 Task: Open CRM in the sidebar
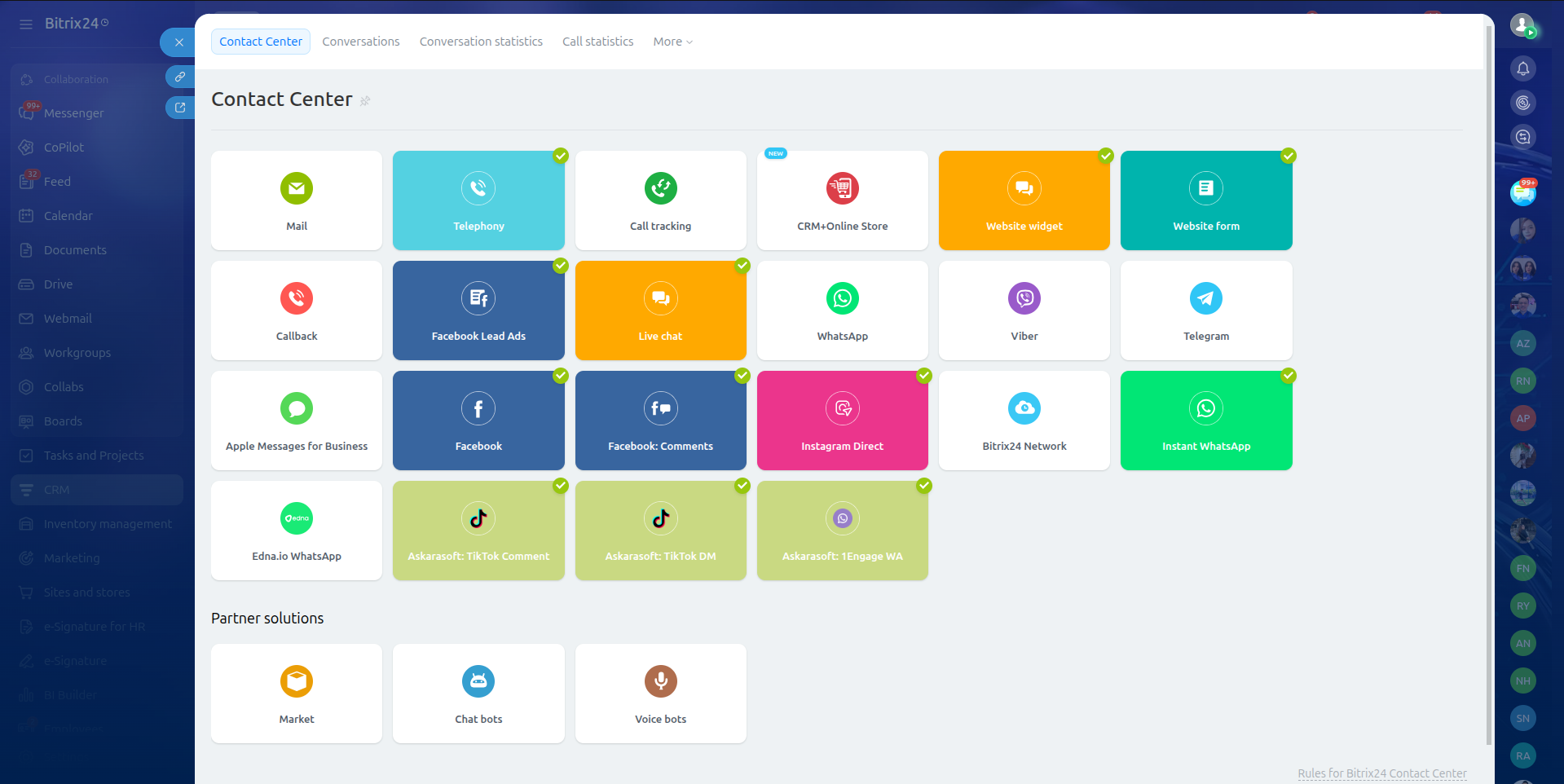pyautogui.click(x=97, y=490)
